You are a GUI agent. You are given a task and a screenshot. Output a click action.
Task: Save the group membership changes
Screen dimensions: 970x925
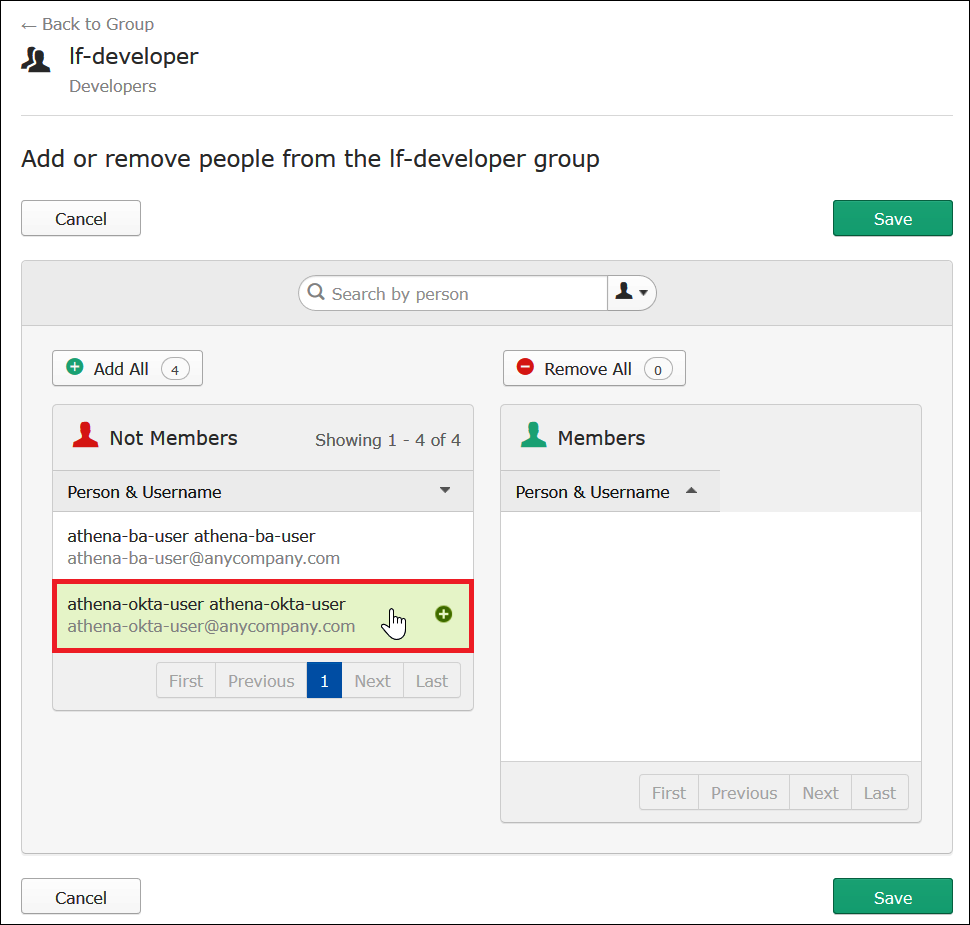coord(892,218)
